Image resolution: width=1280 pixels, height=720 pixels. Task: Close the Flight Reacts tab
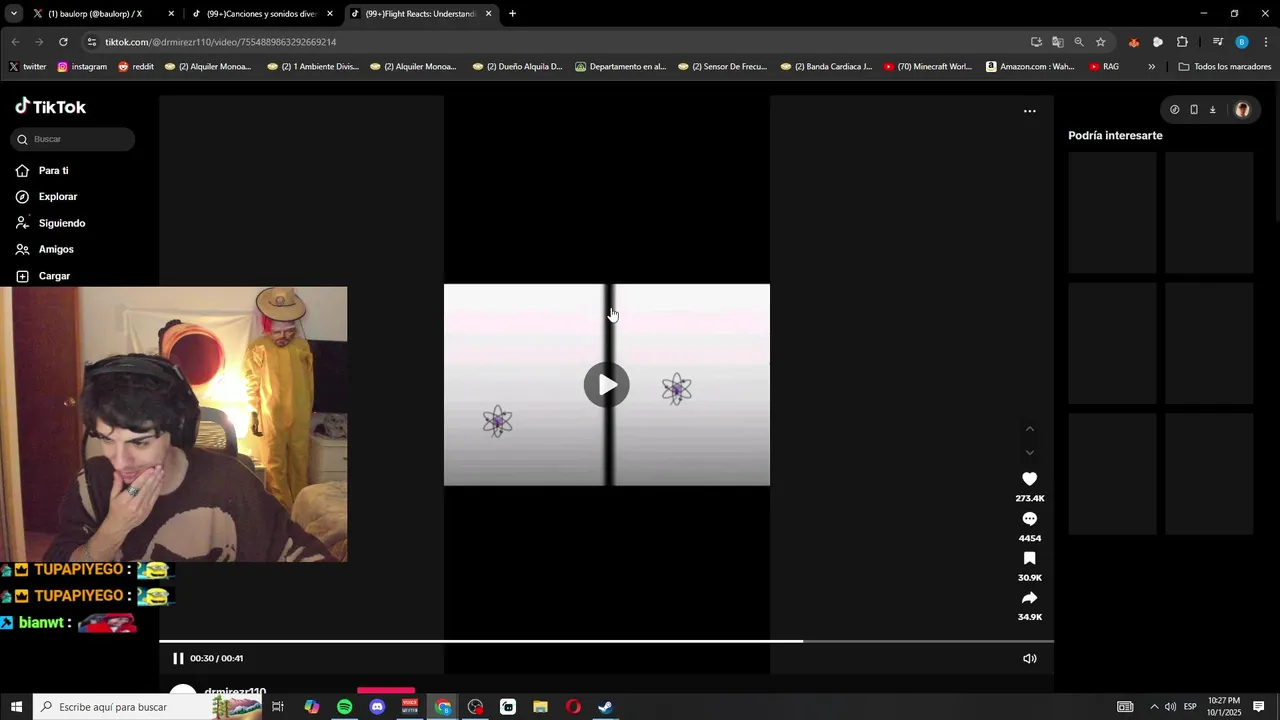point(488,14)
